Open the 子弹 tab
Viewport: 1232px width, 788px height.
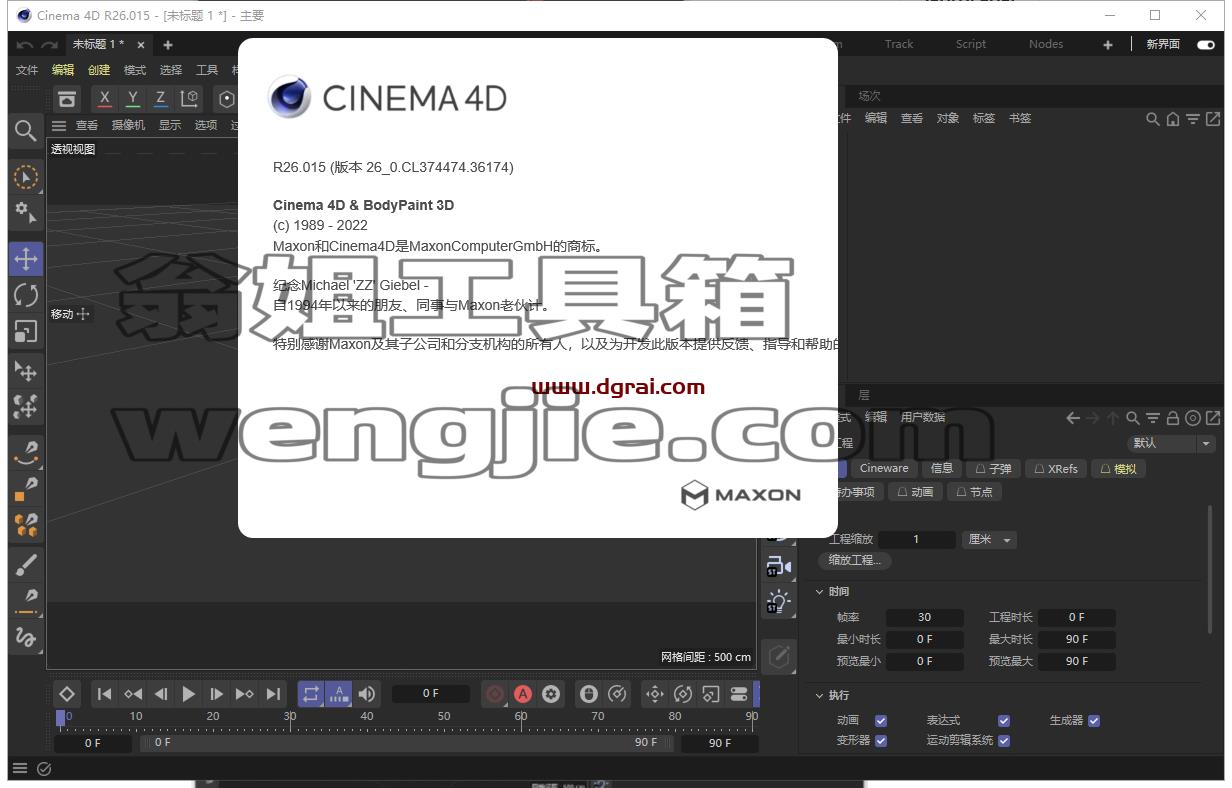pyautogui.click(x=993, y=468)
